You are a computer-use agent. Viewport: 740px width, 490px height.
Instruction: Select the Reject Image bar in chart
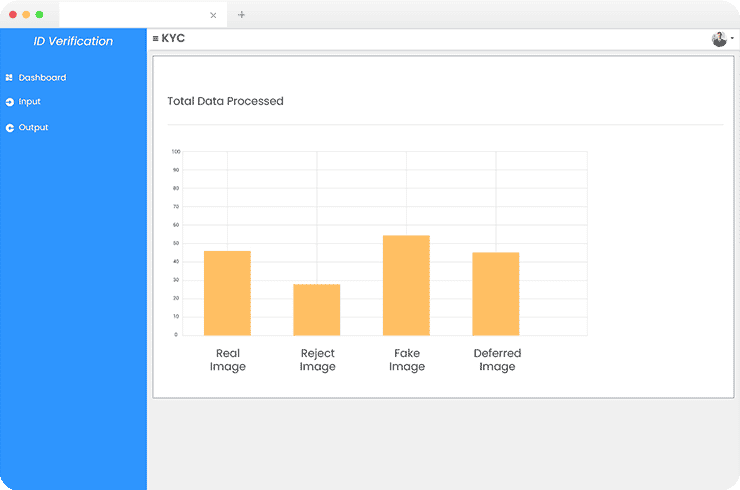(316, 310)
